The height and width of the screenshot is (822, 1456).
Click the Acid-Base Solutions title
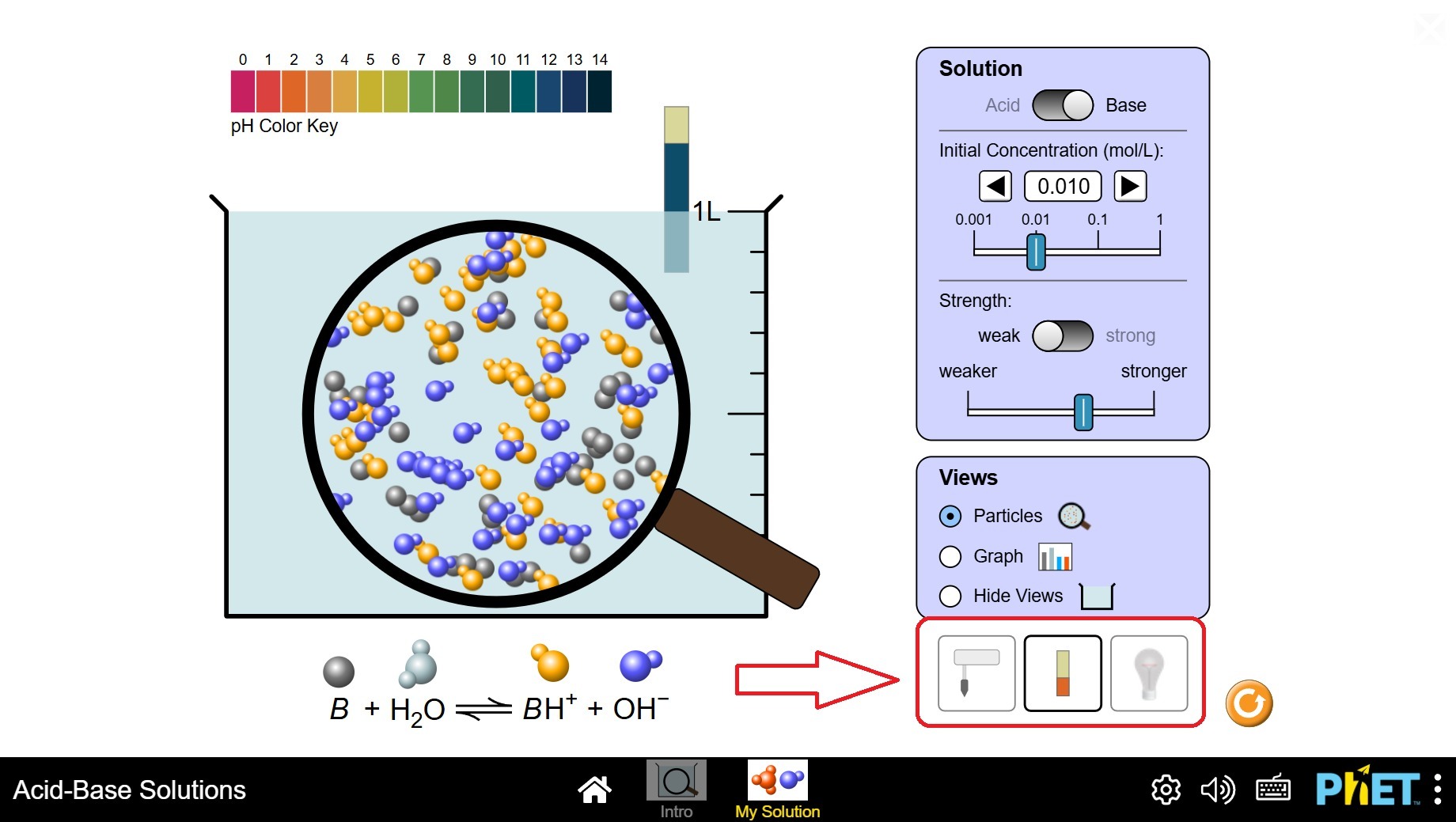tap(130, 790)
